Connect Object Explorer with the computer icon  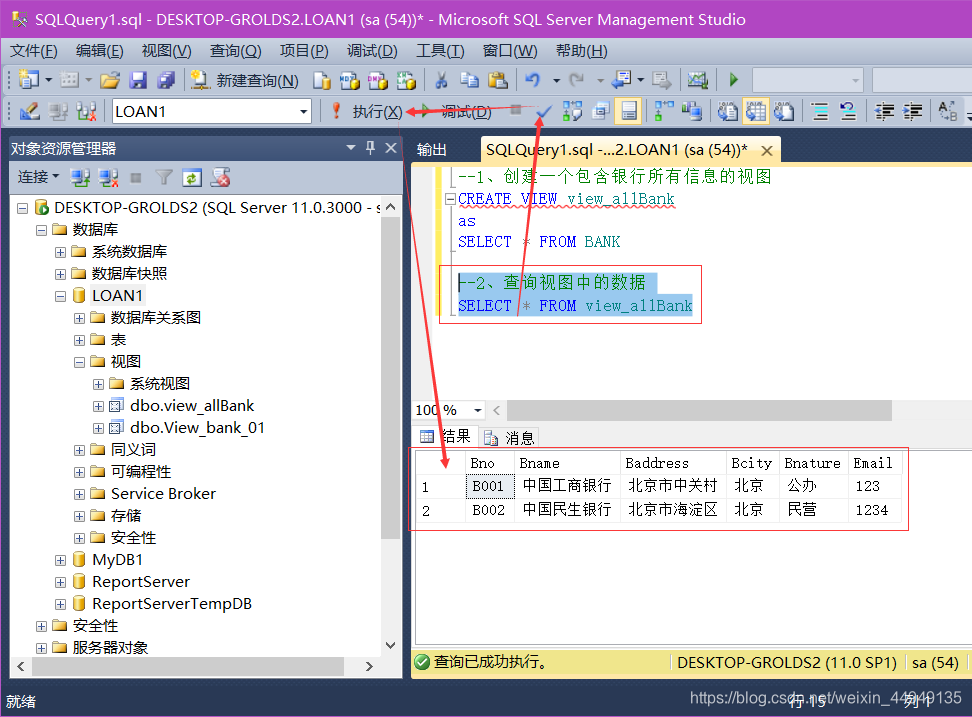click(x=80, y=178)
